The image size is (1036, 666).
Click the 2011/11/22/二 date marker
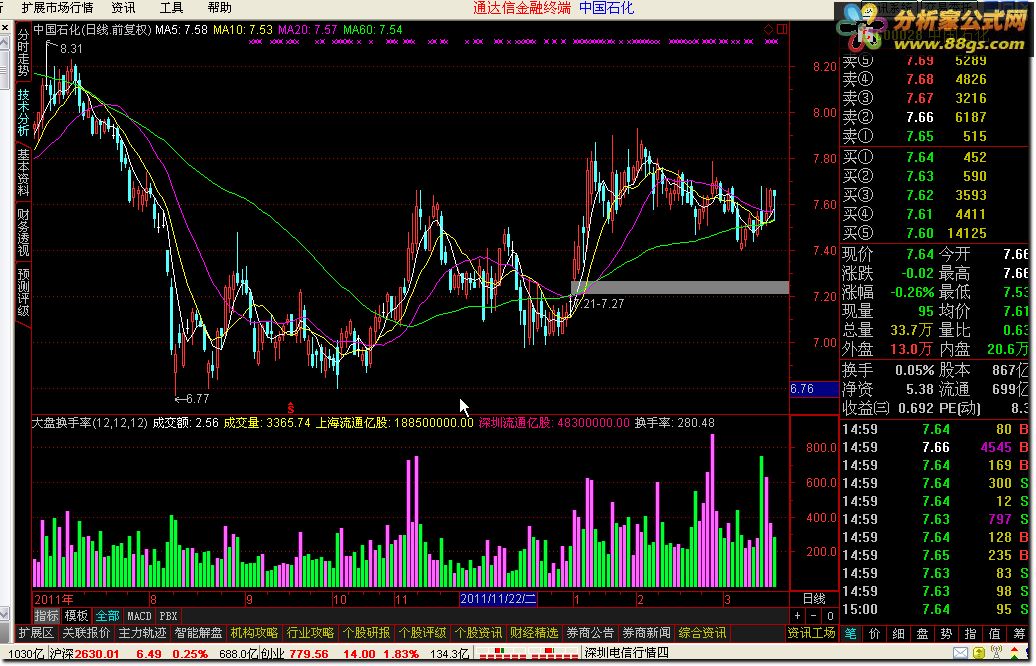[498, 599]
